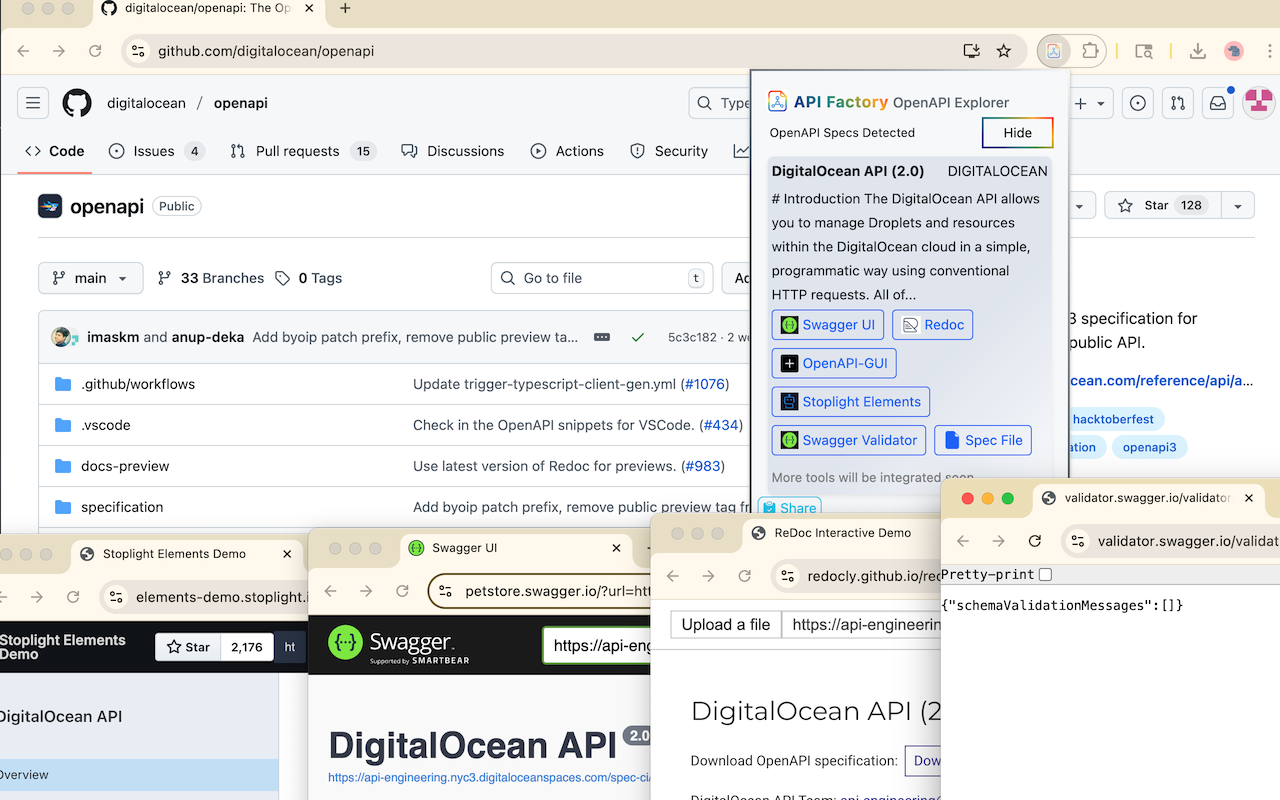Open the Chrome profile avatar
Screen dimensions: 1280x800
[x=1234, y=51]
